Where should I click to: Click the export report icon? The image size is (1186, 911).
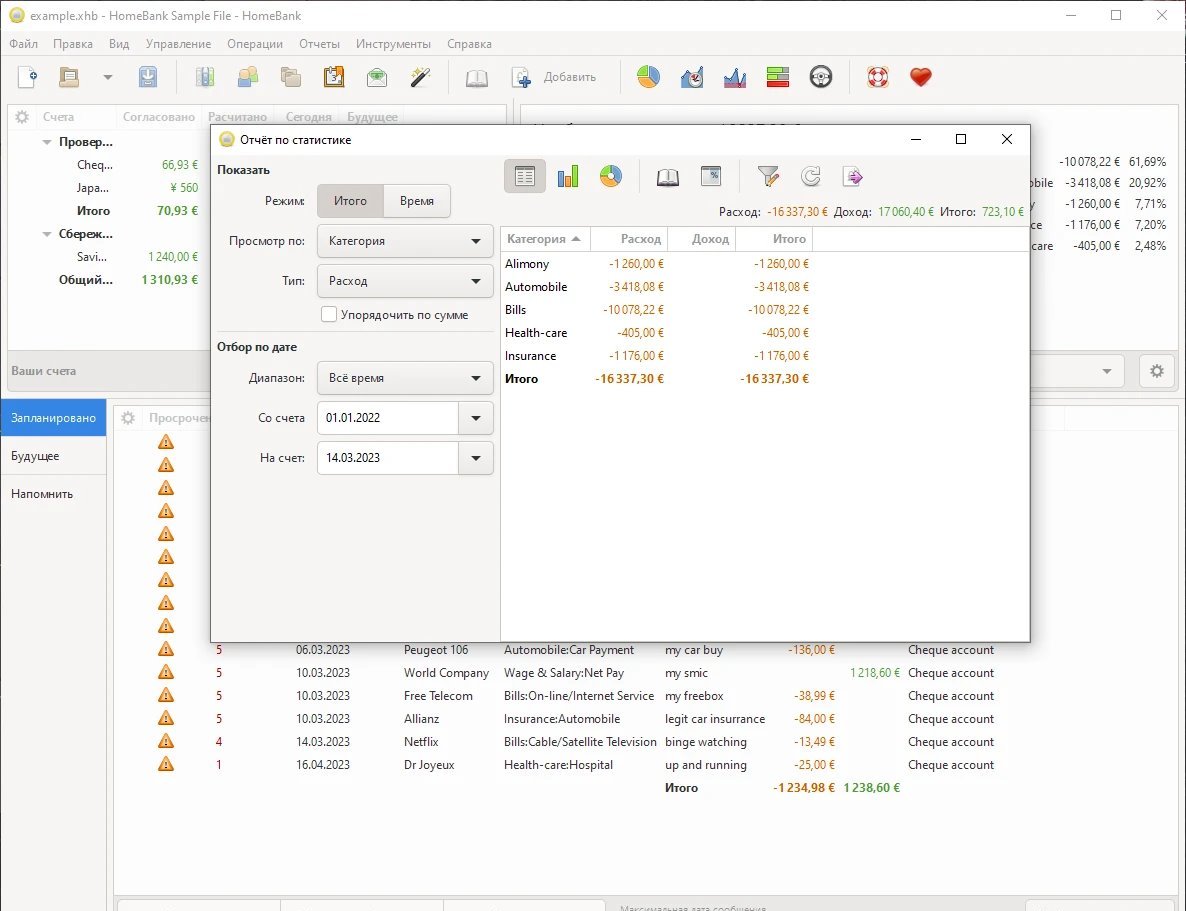coord(853,177)
